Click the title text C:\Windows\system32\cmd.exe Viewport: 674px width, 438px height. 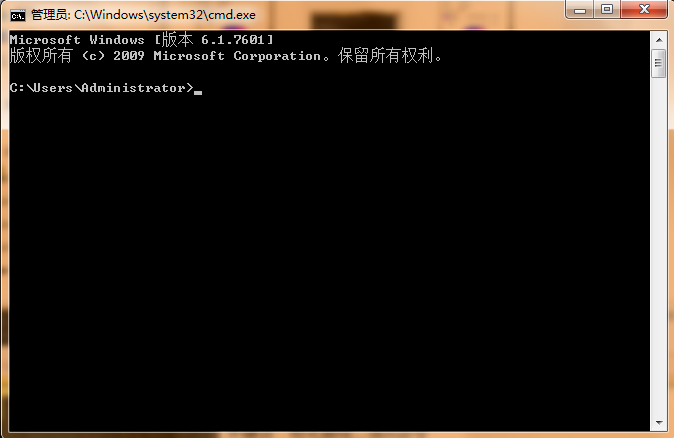[x=165, y=15]
